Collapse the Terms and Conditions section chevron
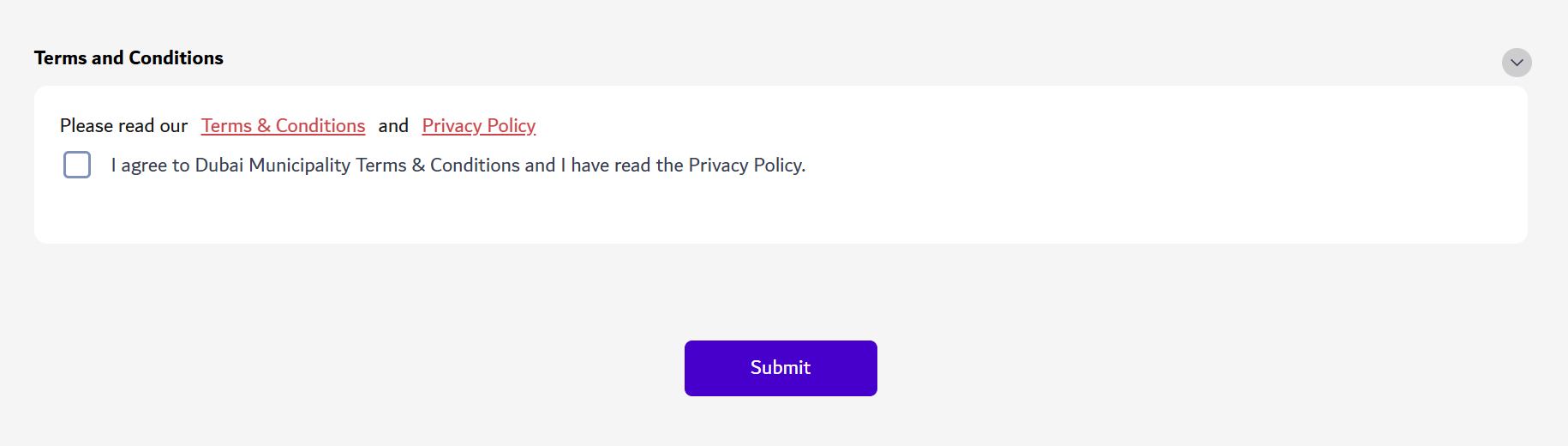This screenshot has height=446, width=1568. point(1517,63)
